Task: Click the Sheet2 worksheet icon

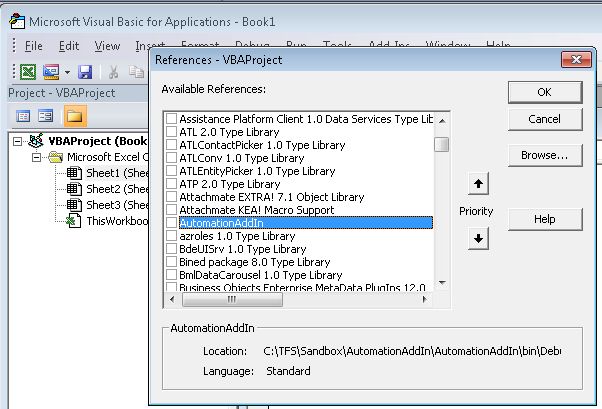Action: [x=74, y=189]
